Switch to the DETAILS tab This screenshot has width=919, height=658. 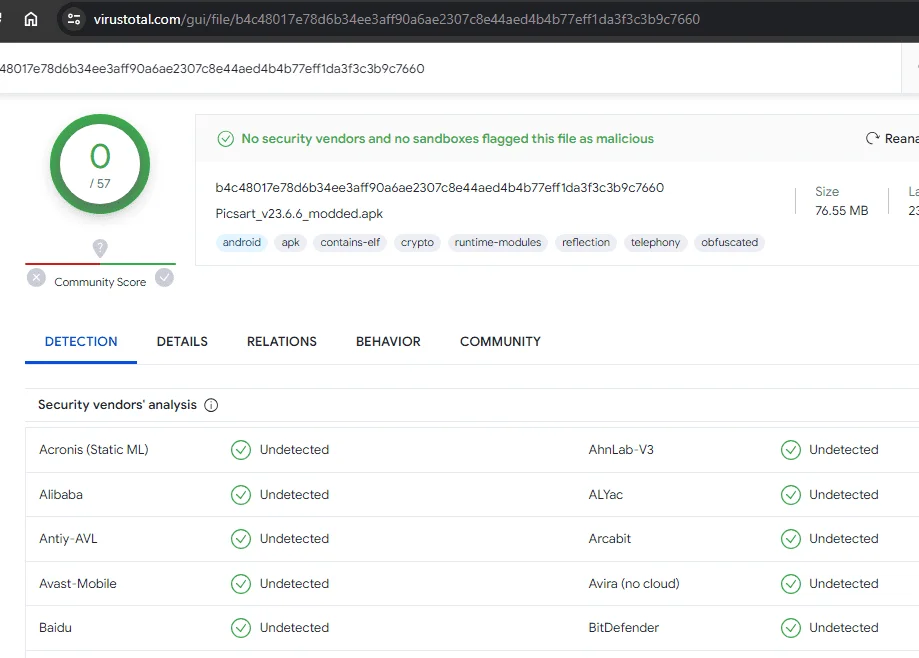coord(182,342)
